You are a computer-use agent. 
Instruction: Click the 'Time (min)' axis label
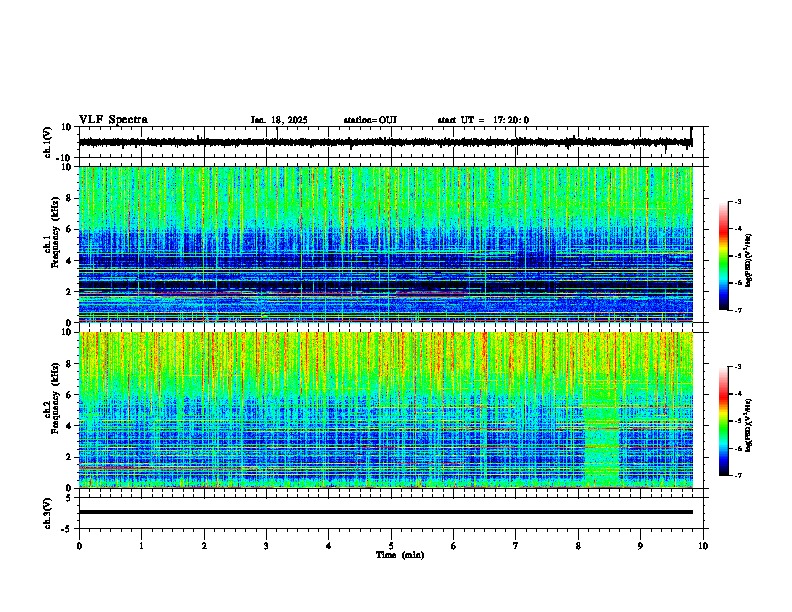tap(400, 555)
